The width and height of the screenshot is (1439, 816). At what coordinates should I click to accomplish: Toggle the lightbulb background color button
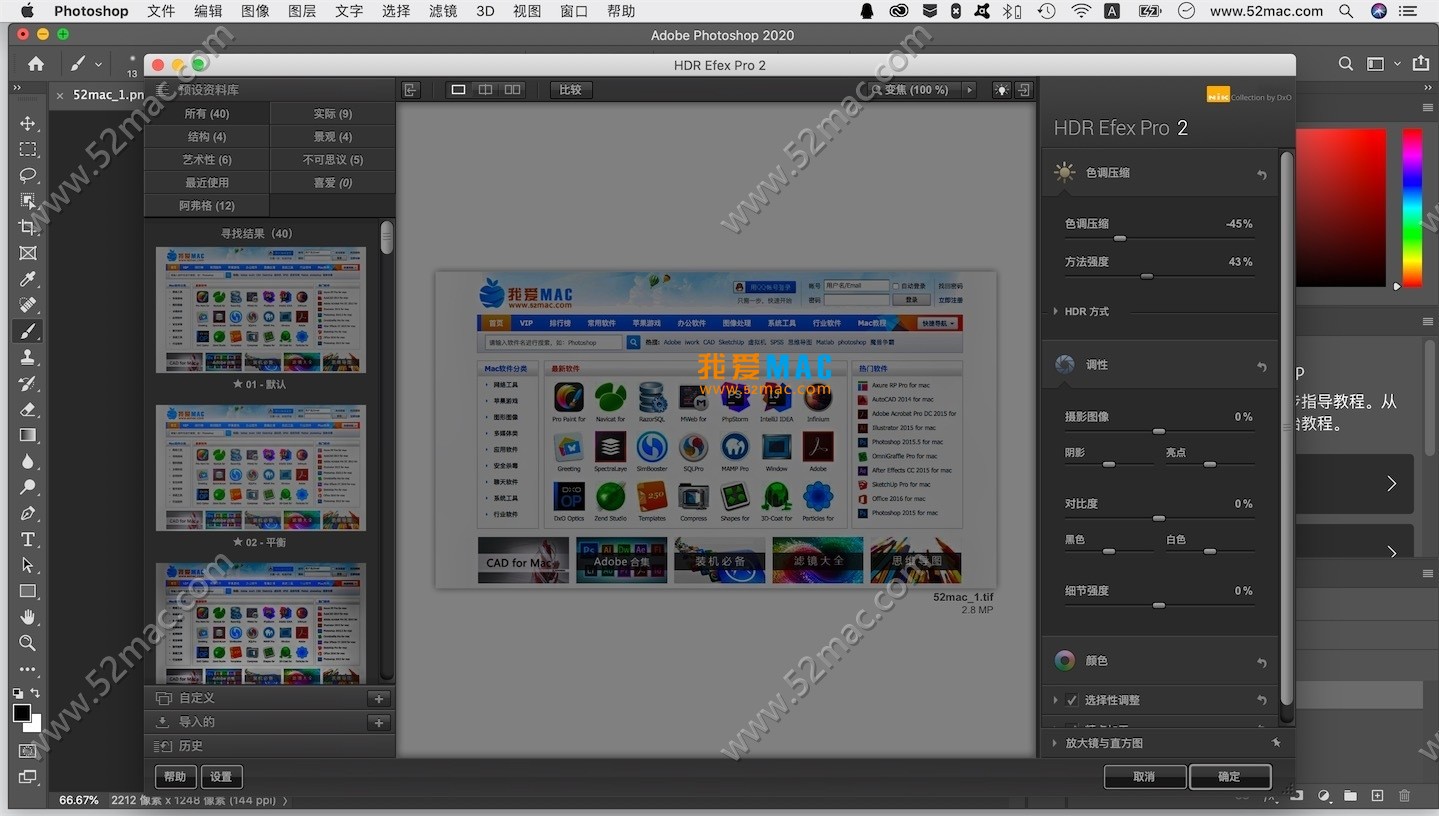click(x=1001, y=90)
